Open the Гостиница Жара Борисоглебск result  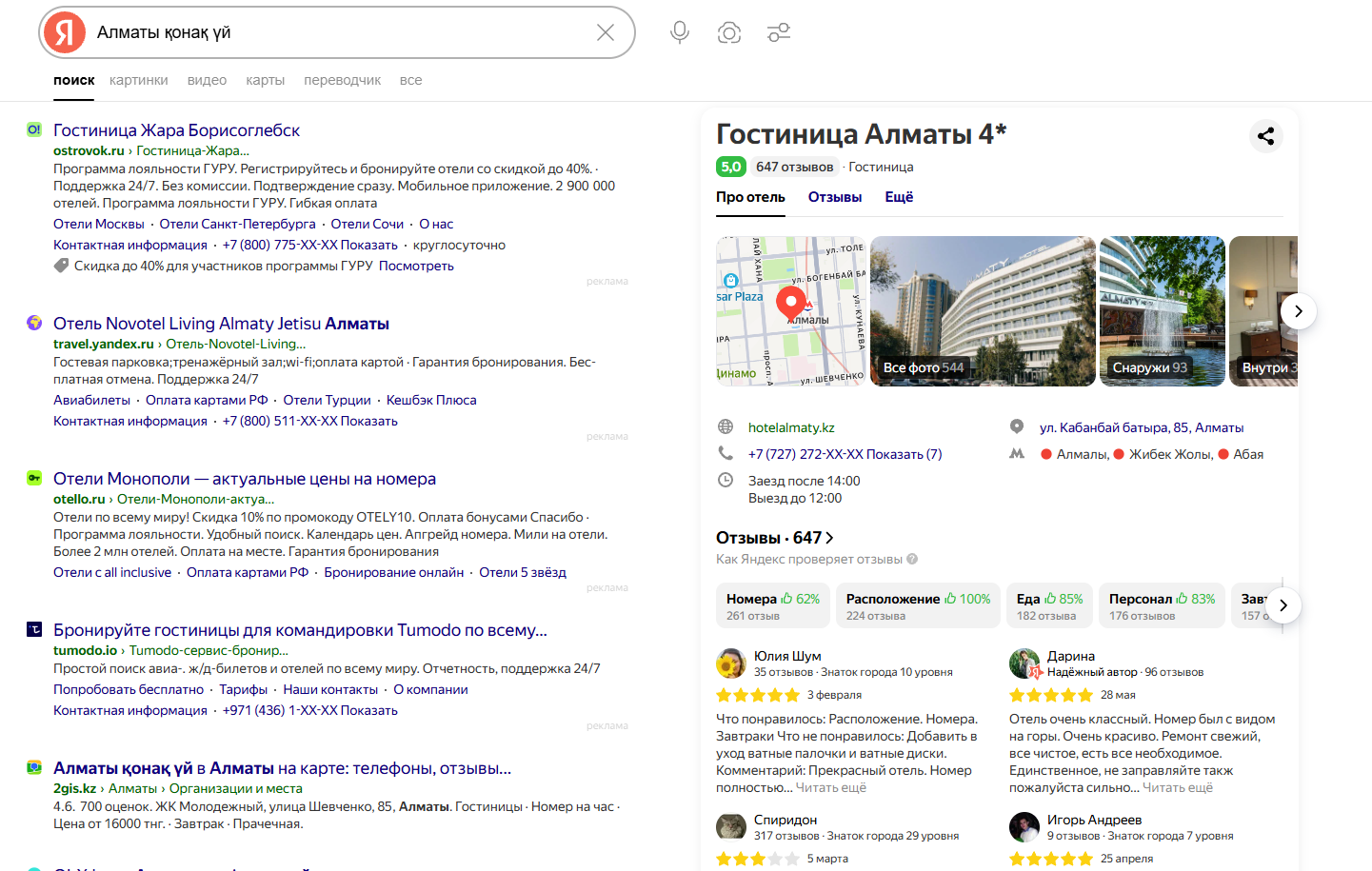(x=176, y=130)
